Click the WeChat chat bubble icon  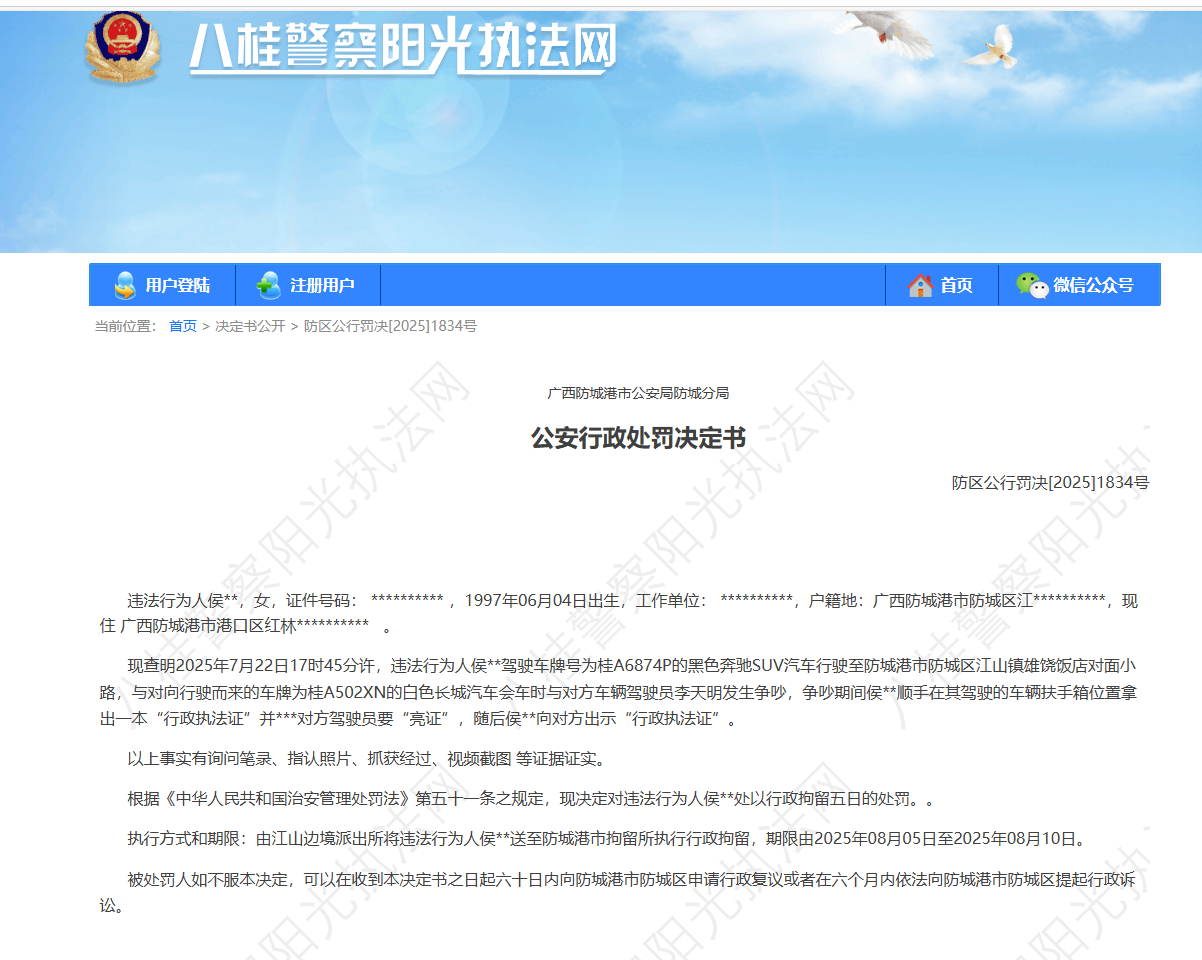[1032, 285]
